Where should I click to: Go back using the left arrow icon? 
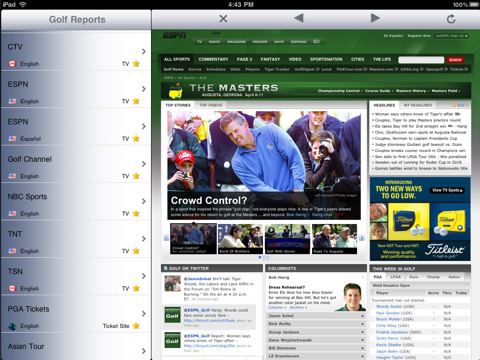(x=299, y=18)
